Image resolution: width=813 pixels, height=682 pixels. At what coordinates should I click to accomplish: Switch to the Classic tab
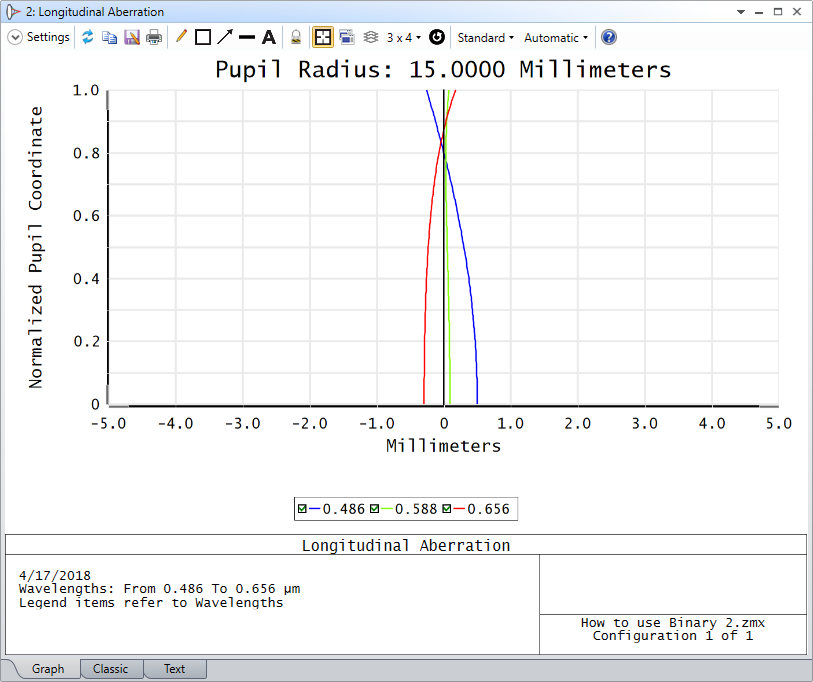tap(110, 669)
